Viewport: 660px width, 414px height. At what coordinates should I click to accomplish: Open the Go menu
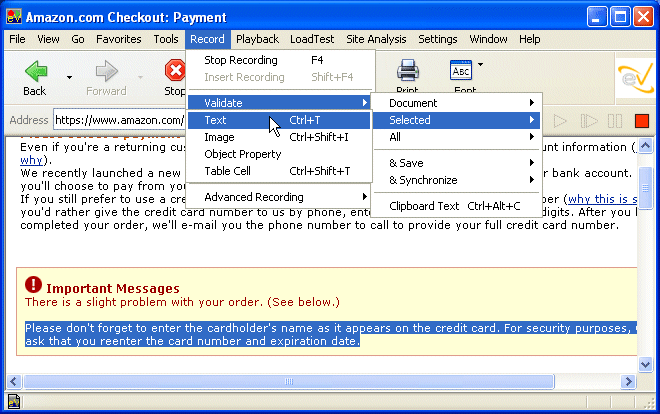[x=78, y=39]
